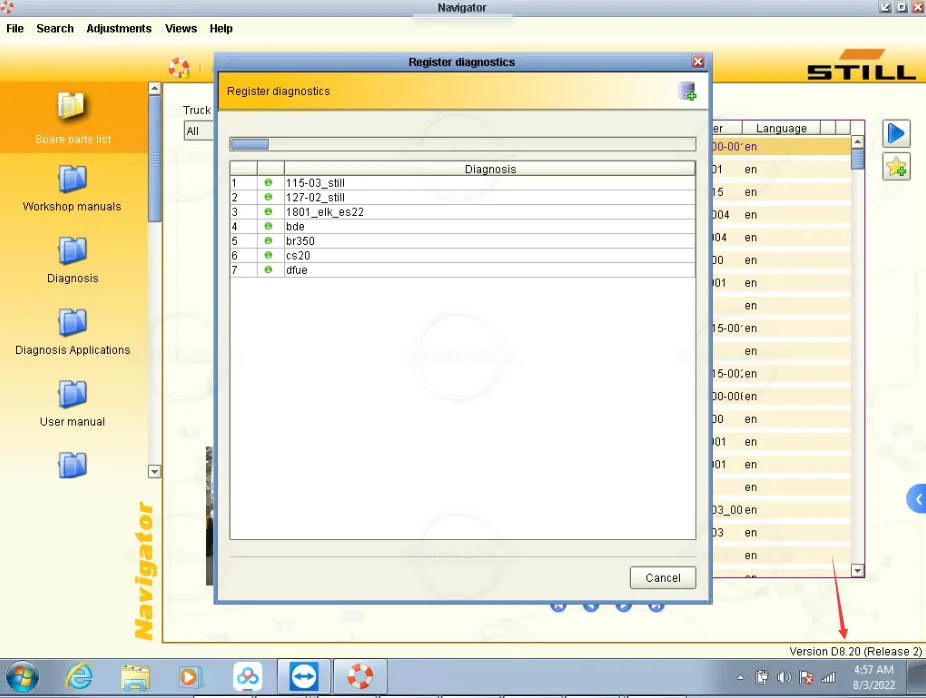Click the database add icon in dialog
Image resolution: width=926 pixels, height=698 pixels.
tap(687, 92)
